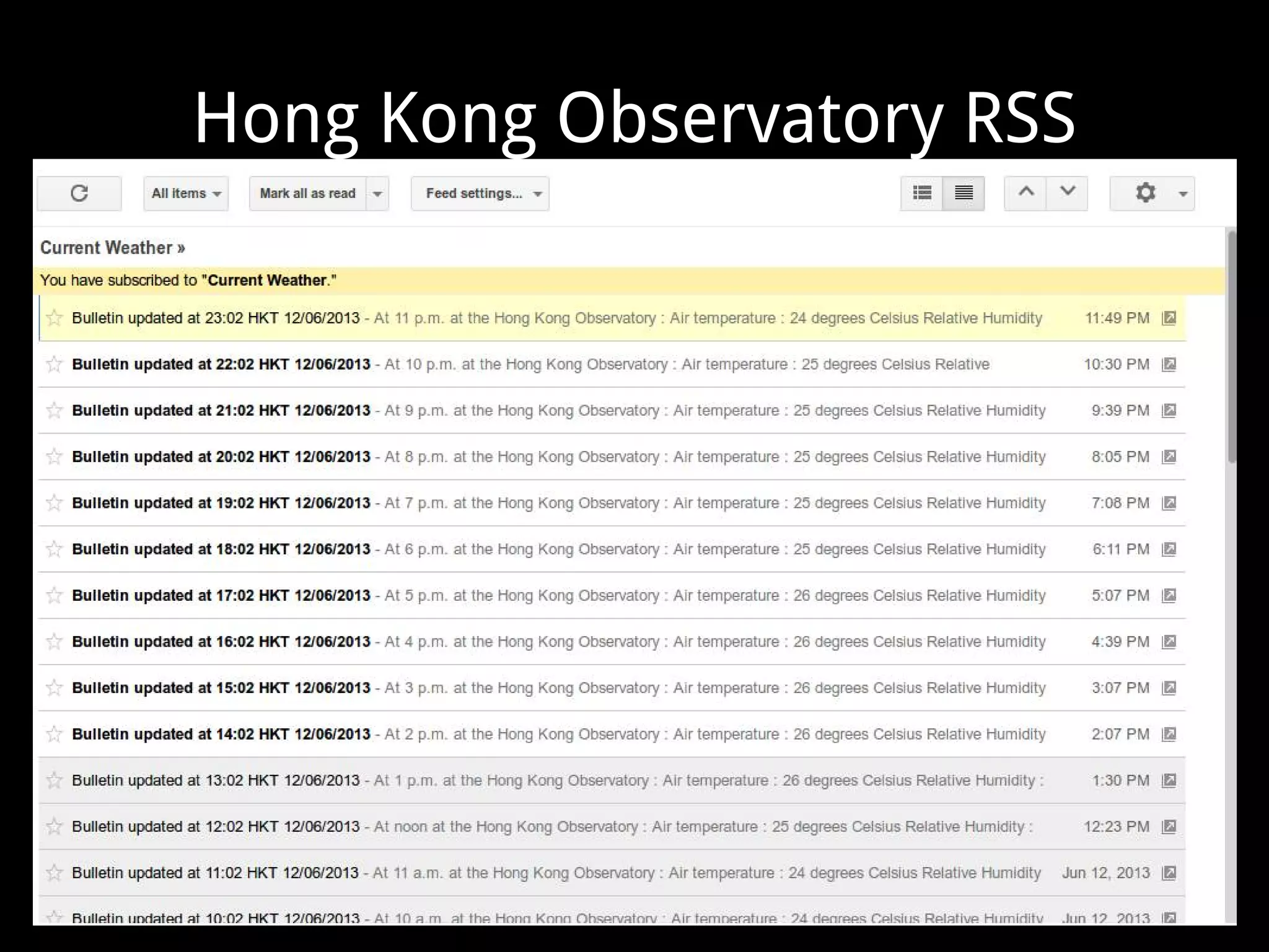Open the gear settings menu

pos(1152,193)
